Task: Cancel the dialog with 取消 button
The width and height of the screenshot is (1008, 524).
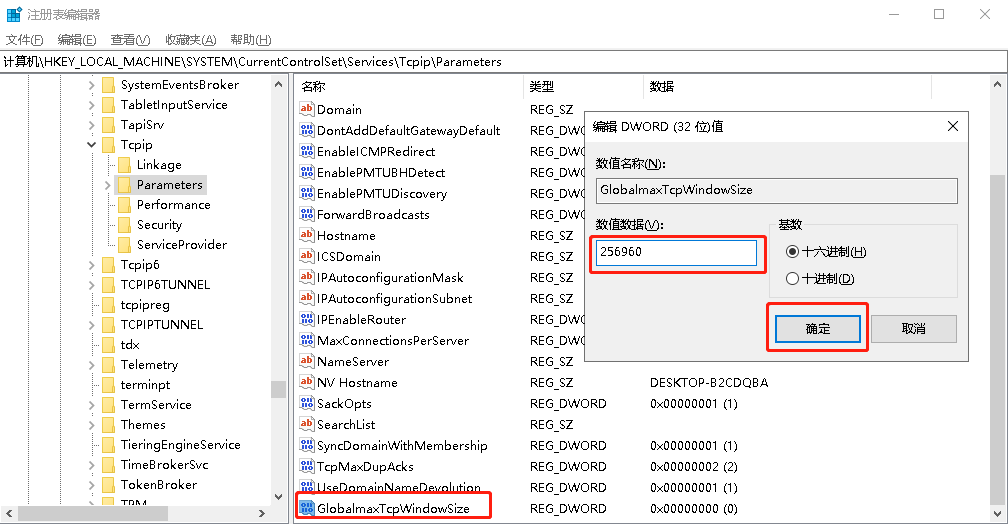Action: [x=913, y=329]
